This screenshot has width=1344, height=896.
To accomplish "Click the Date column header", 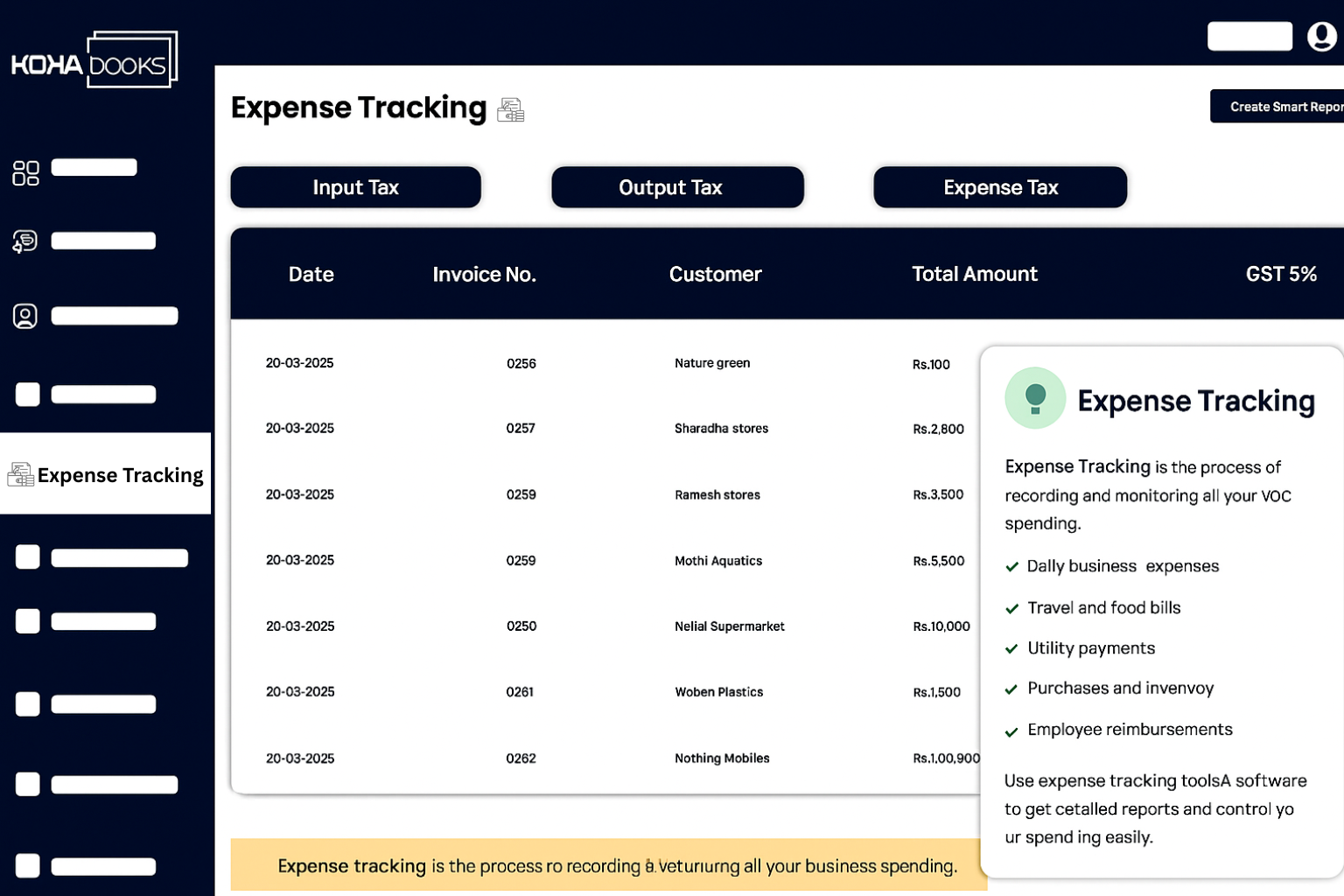I will [311, 275].
